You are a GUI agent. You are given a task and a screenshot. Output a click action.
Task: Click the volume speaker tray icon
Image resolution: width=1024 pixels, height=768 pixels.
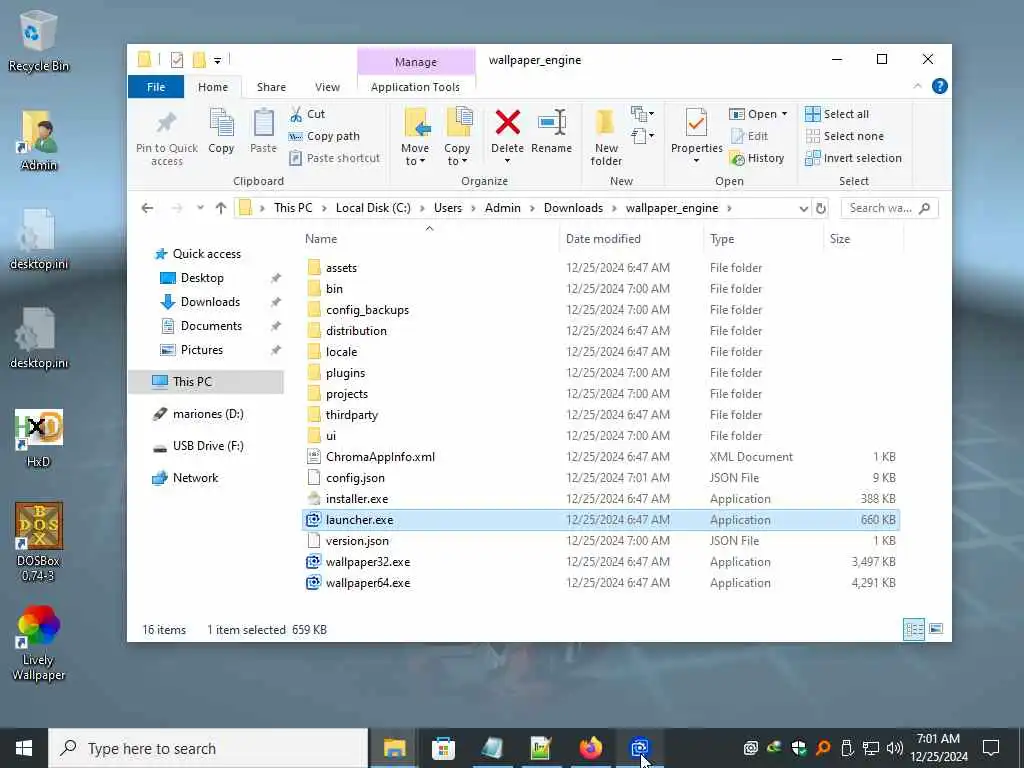pos(895,748)
